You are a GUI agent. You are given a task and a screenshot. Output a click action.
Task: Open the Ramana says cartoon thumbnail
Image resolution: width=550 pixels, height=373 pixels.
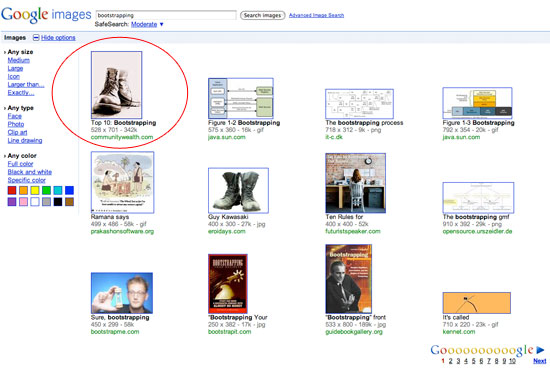pyautogui.click(x=122, y=182)
